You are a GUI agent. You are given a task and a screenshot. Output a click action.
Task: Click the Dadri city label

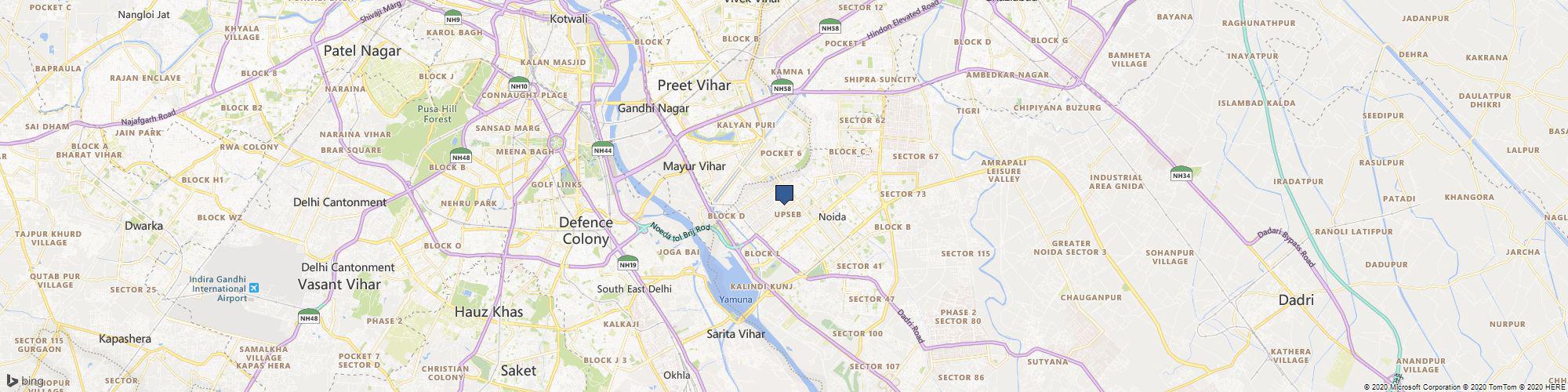click(1296, 300)
